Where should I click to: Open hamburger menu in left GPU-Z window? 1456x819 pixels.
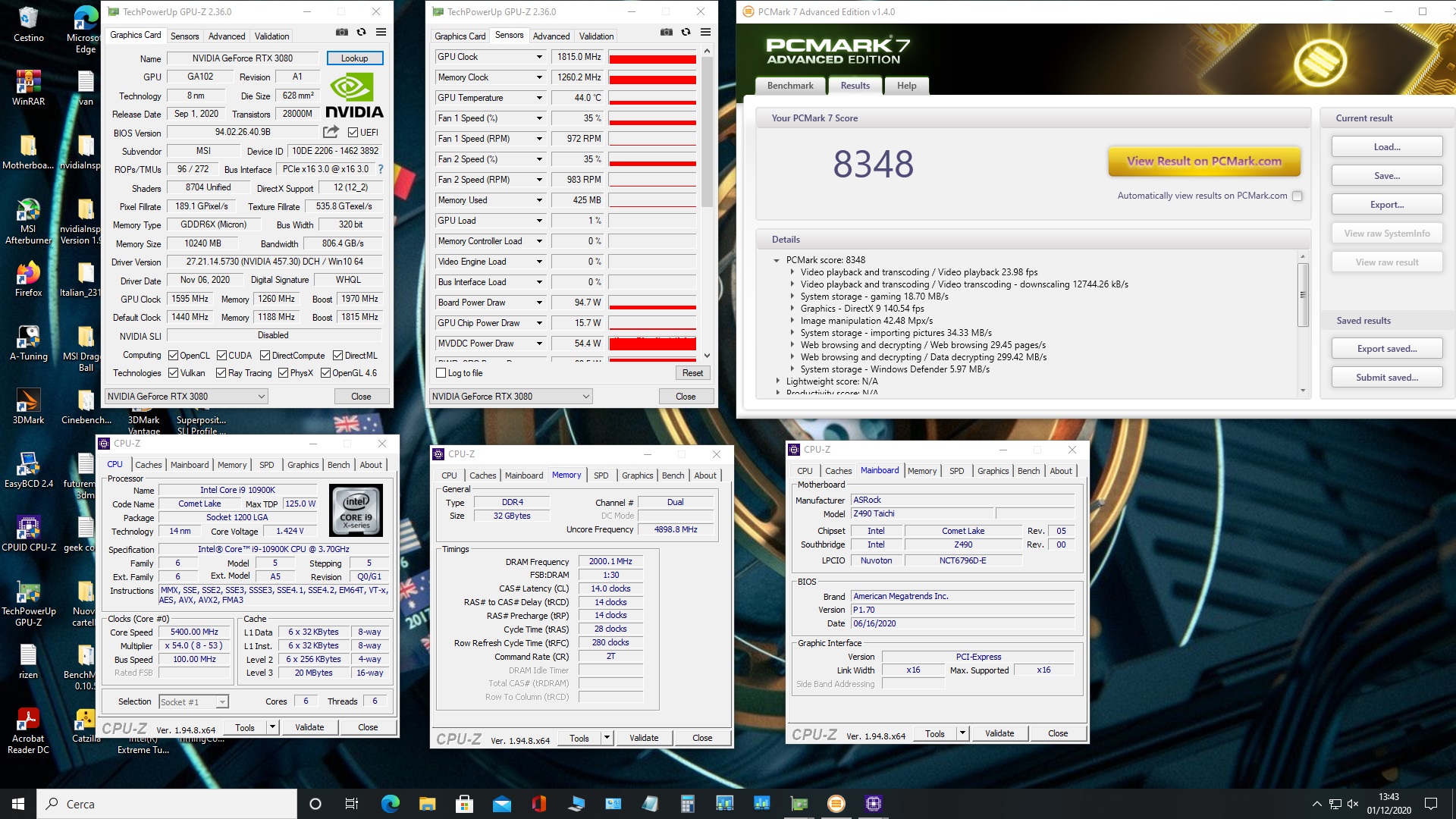pyautogui.click(x=381, y=32)
